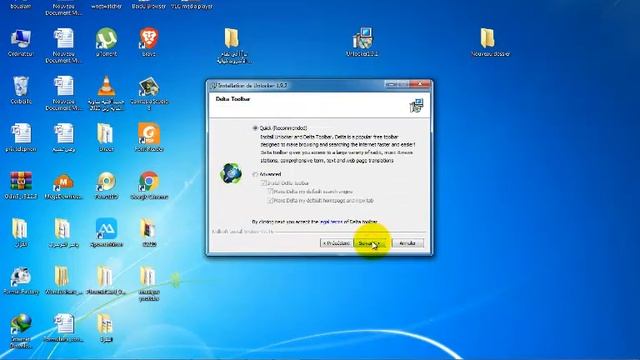Open the Nouveau dossier folder
The image size is (640, 360).
[x=490, y=42]
